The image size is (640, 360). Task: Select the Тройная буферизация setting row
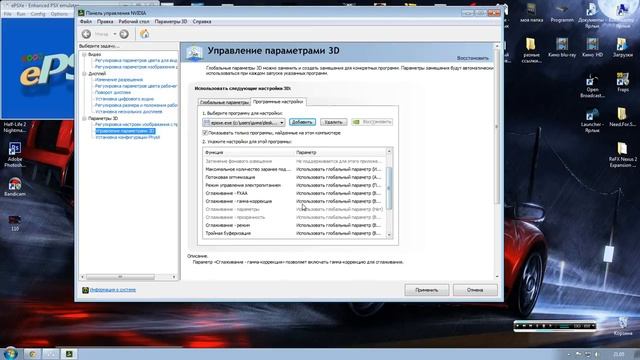coord(294,233)
